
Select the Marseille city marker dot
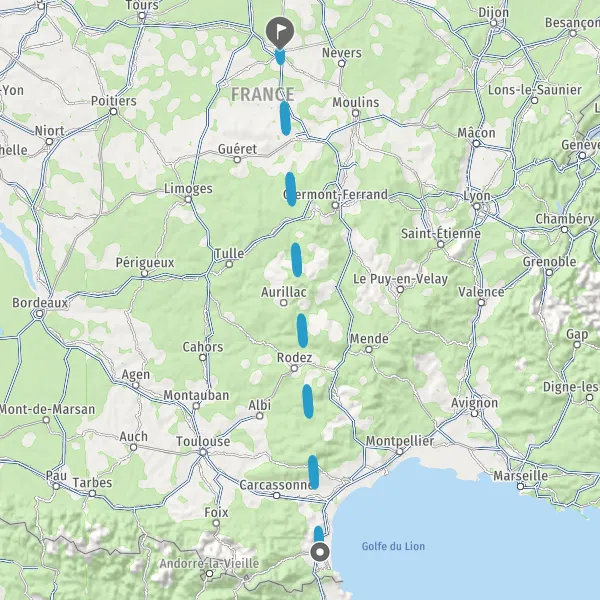520,486
